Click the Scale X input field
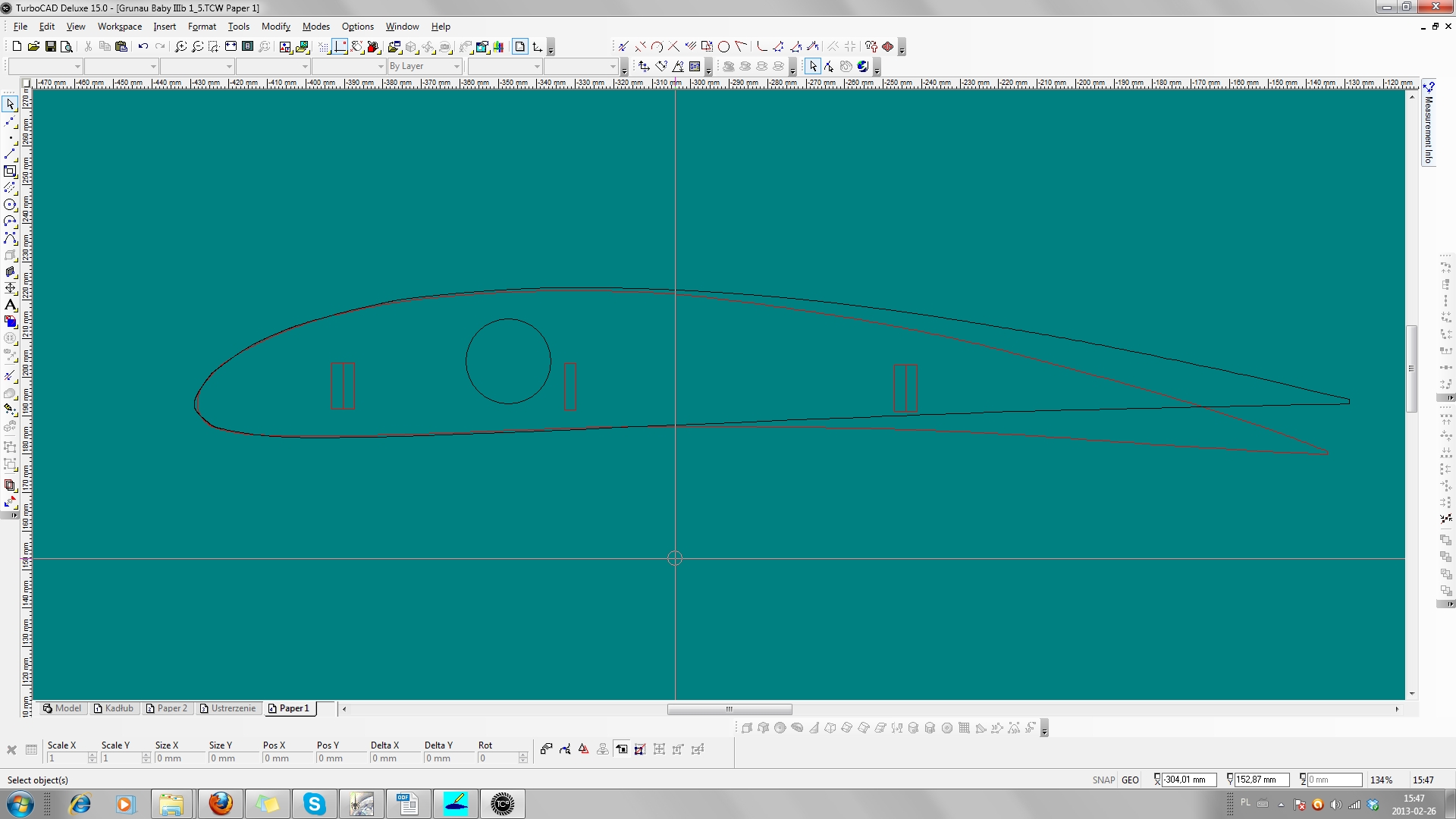Viewport: 1456px width, 819px height. pyautogui.click(x=67, y=758)
